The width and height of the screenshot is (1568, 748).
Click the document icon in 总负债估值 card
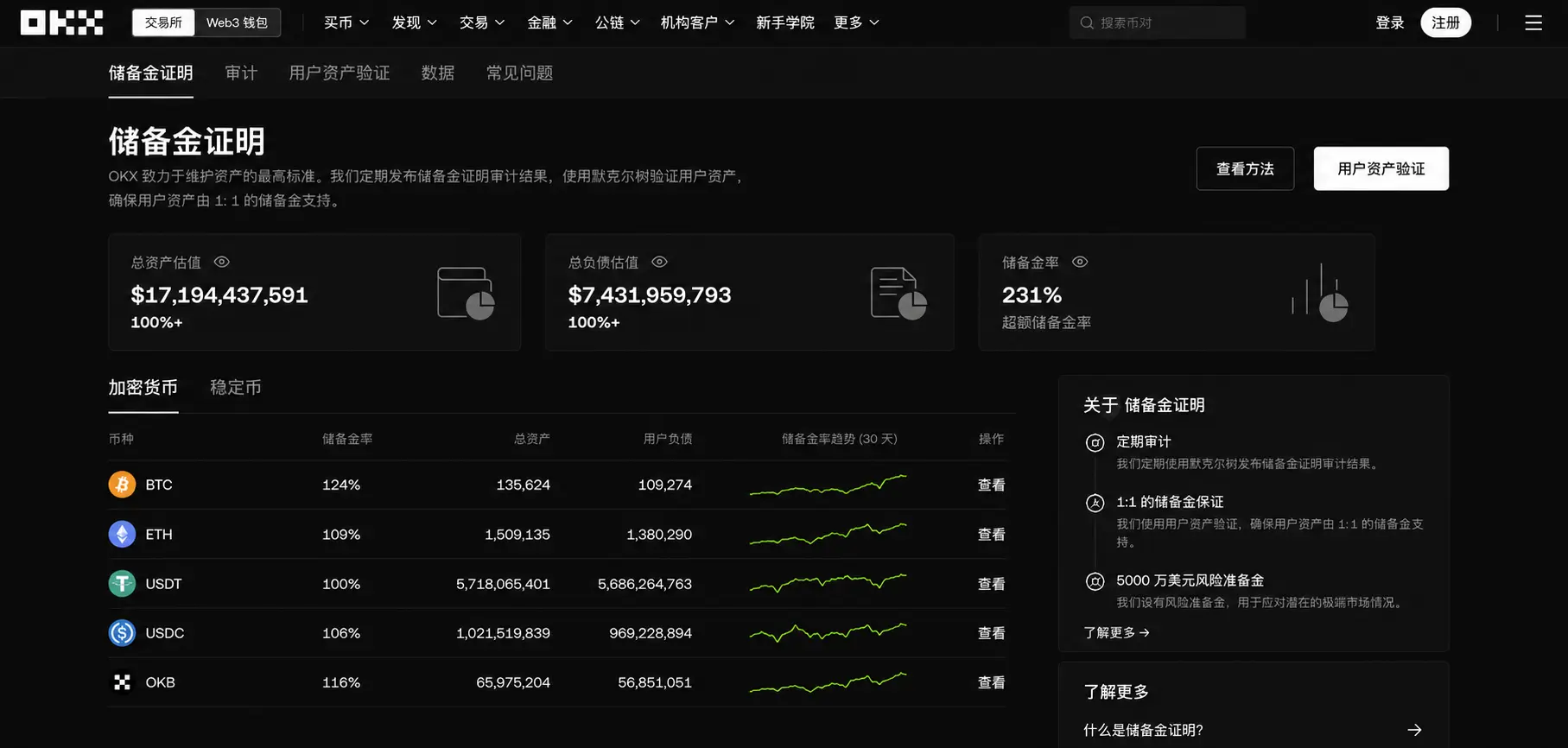coord(898,293)
